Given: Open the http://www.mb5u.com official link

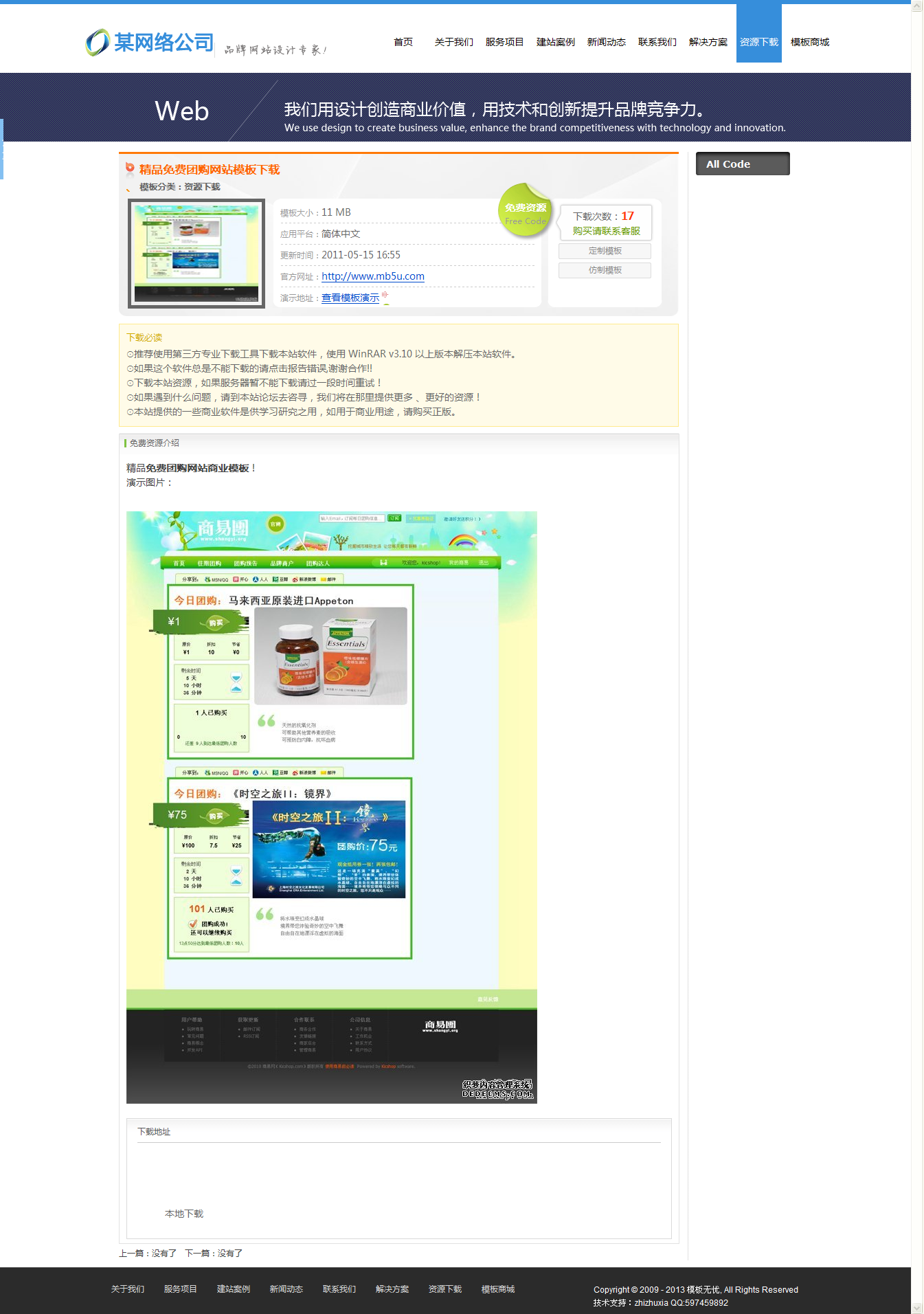Looking at the screenshot, I should point(372,276).
